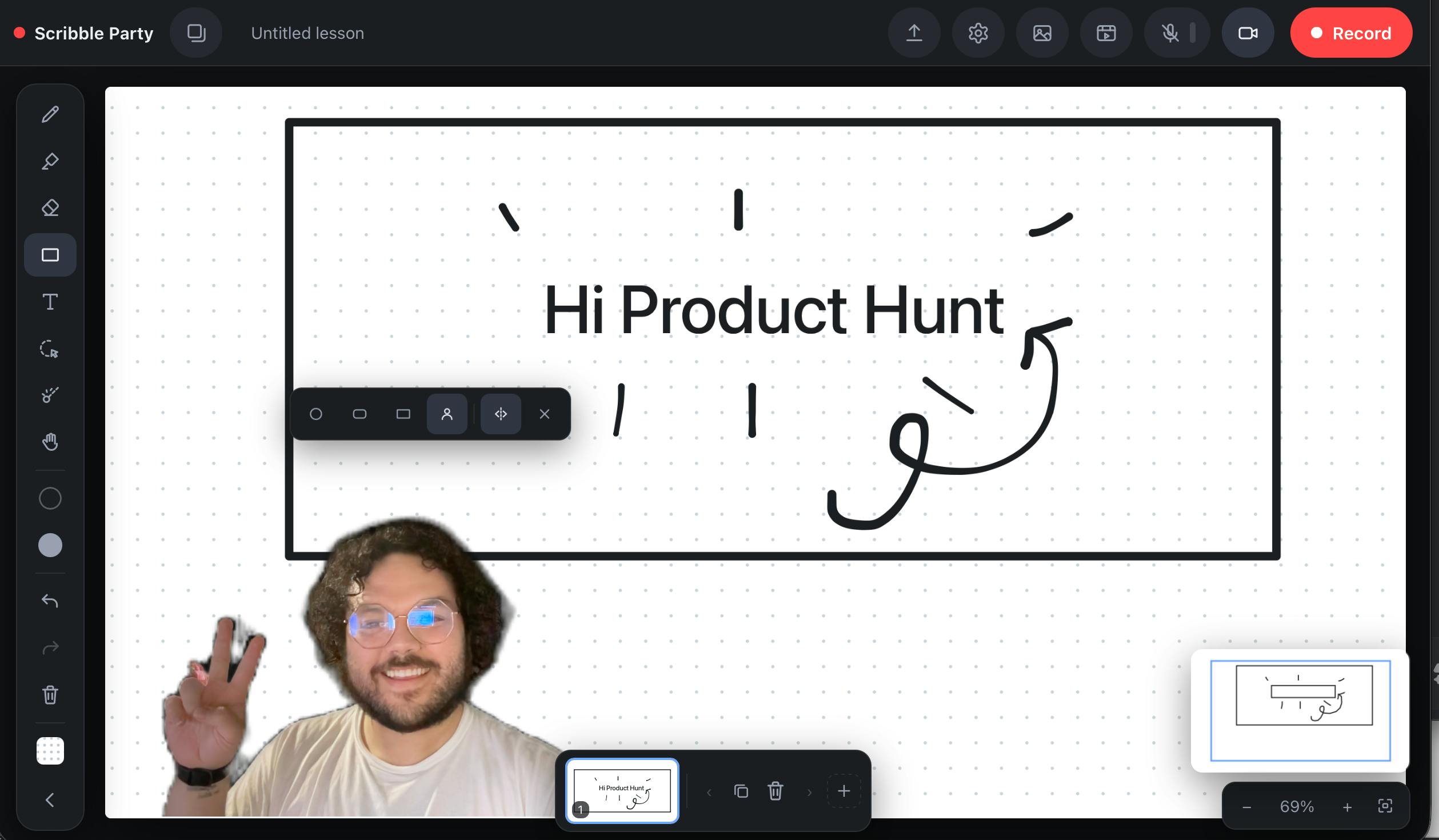
Task: Select the Lasso selection tool
Action: pyautogui.click(x=50, y=349)
